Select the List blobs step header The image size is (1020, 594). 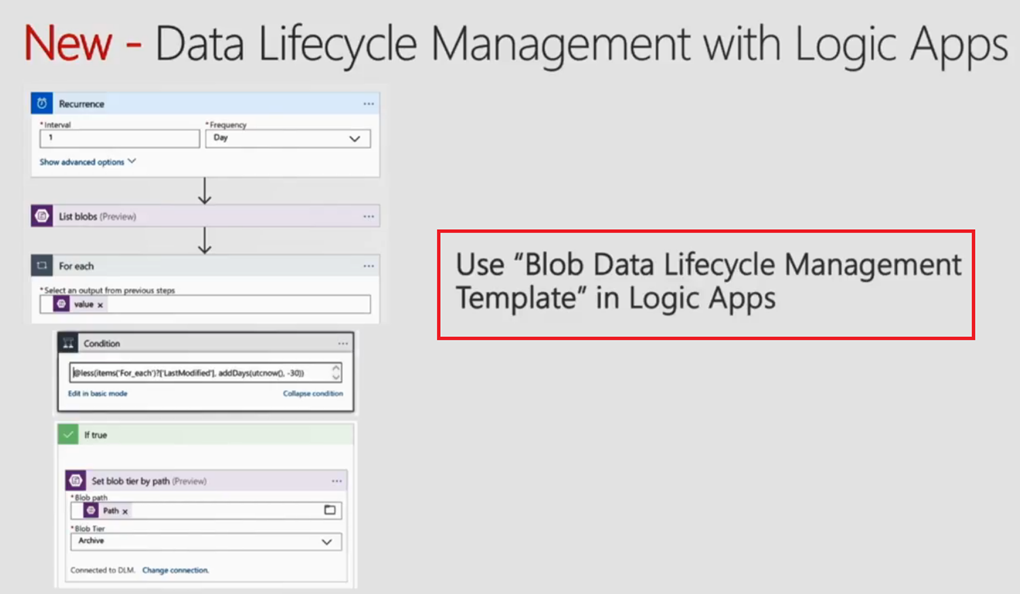pos(206,216)
